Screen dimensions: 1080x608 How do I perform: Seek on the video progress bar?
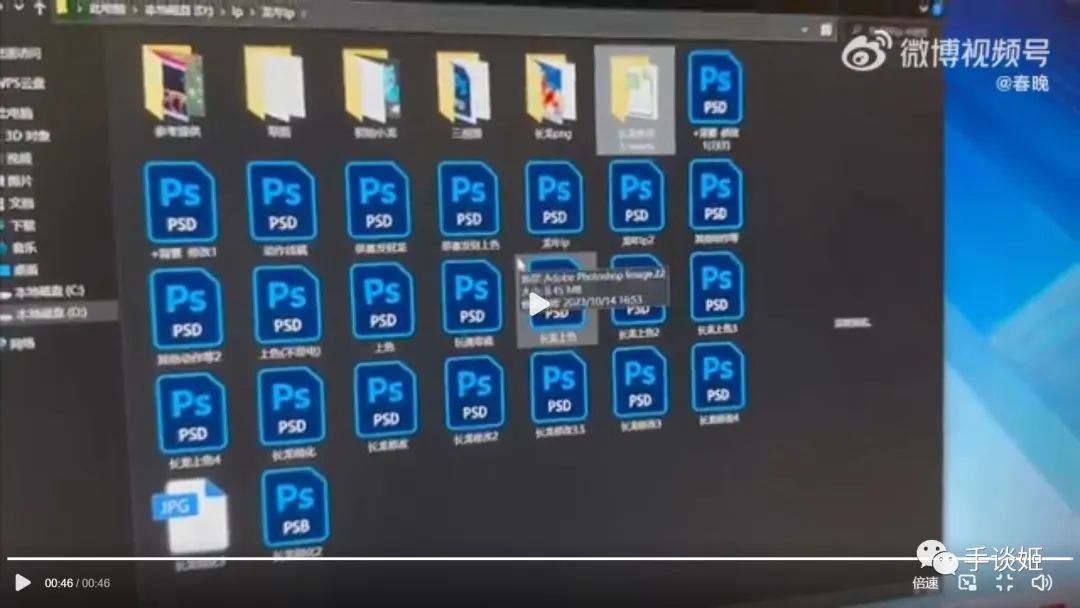[539, 558]
